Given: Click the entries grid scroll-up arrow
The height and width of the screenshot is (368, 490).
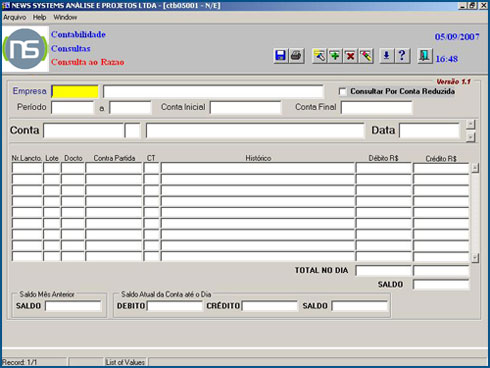Looking at the screenshot, I should tap(475, 168).
